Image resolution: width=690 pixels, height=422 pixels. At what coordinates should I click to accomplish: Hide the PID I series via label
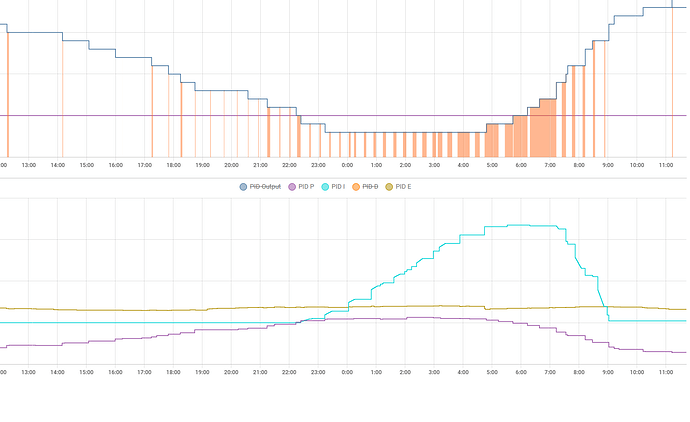point(338,187)
